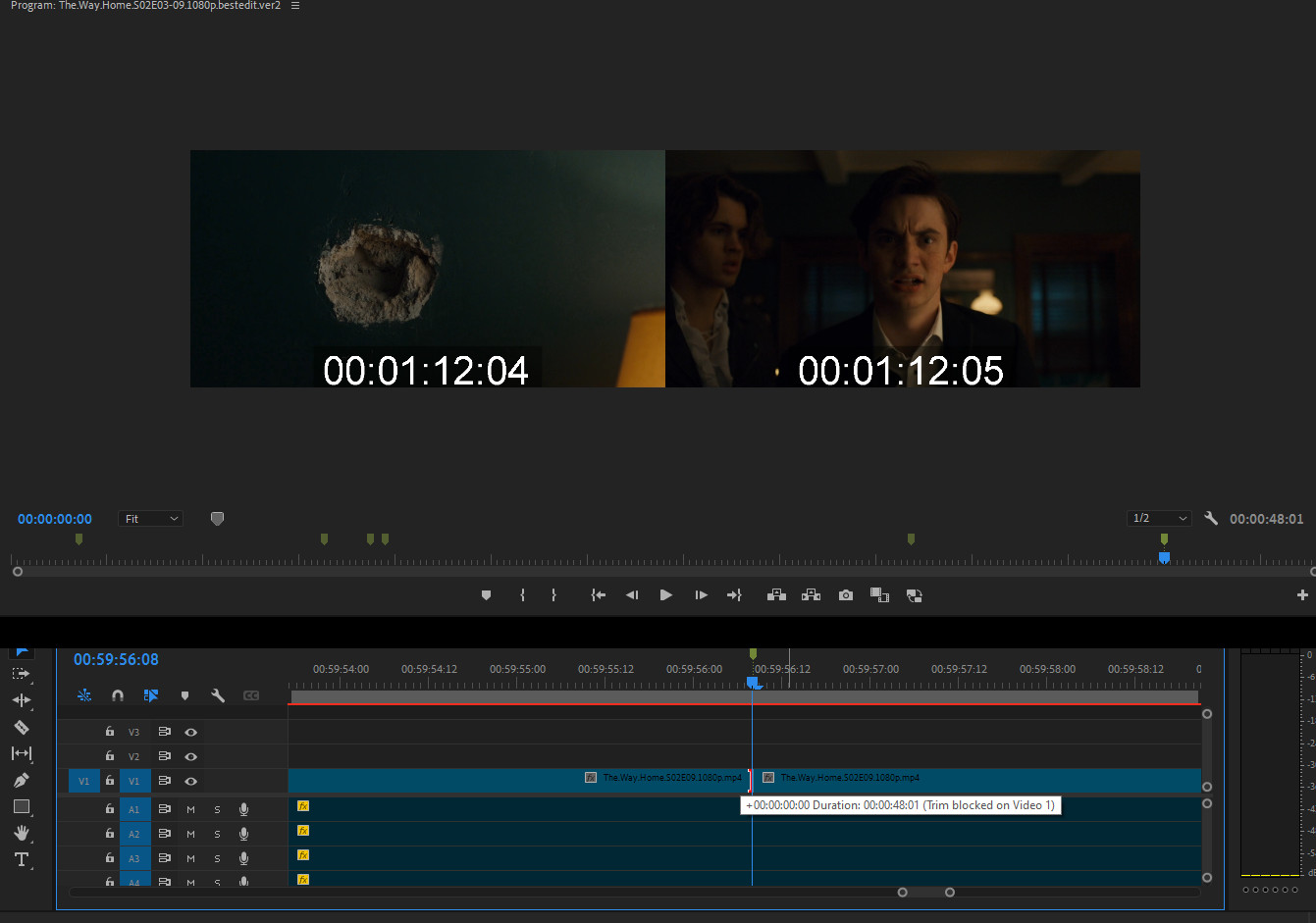Open Program monitor settings wrench
This screenshot has width=1316, height=923.
[x=1211, y=518]
